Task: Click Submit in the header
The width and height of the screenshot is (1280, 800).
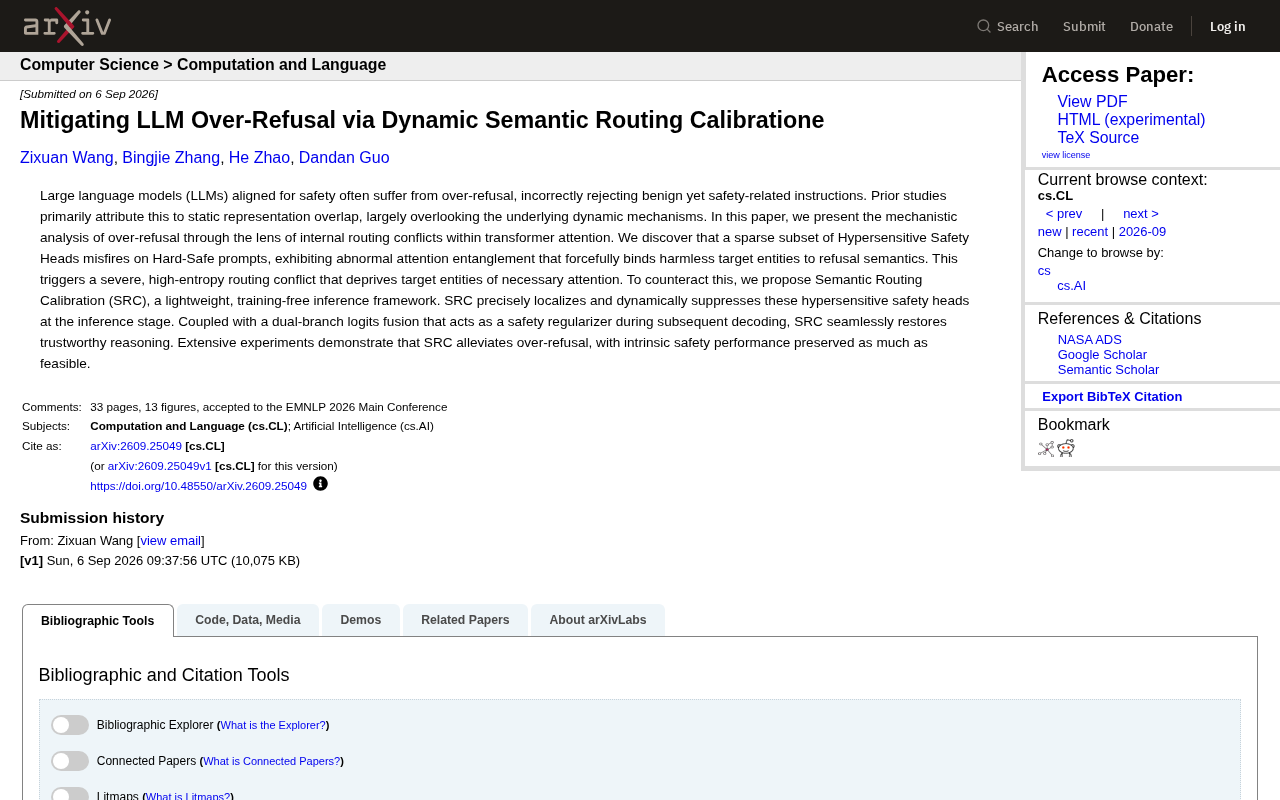Action: tap(1084, 26)
